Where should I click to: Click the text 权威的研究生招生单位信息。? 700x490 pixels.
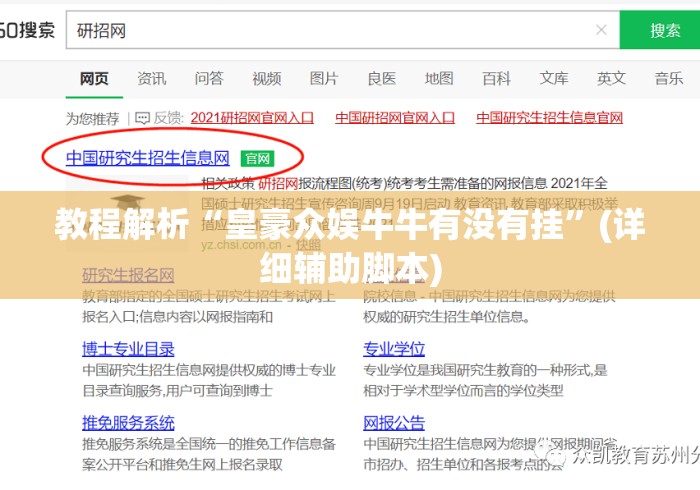pos(447,317)
